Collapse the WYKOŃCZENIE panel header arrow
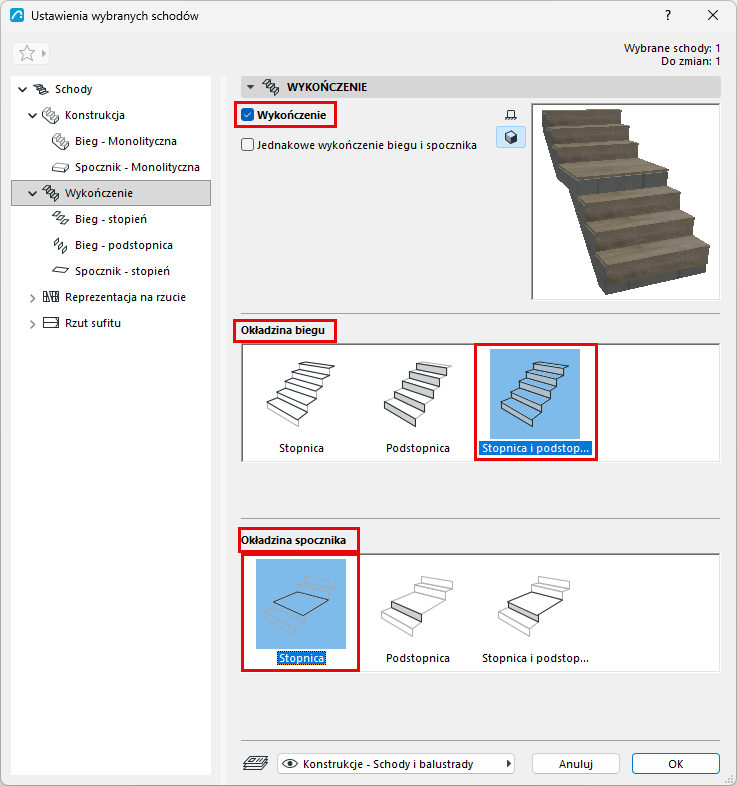 pos(250,87)
